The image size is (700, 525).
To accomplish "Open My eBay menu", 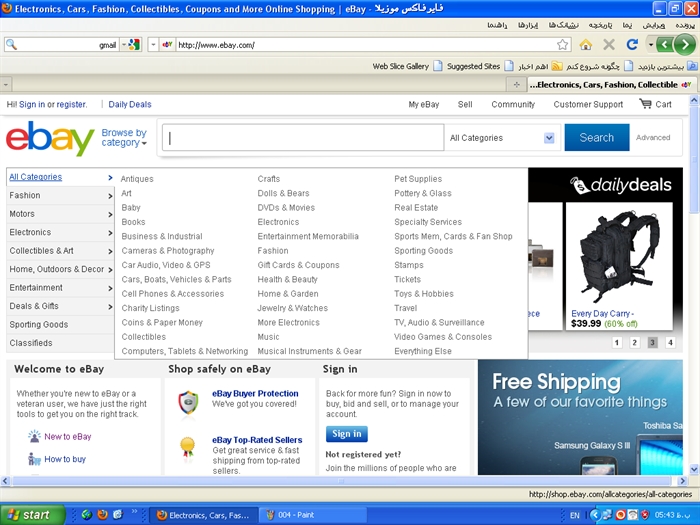I will coord(424,104).
